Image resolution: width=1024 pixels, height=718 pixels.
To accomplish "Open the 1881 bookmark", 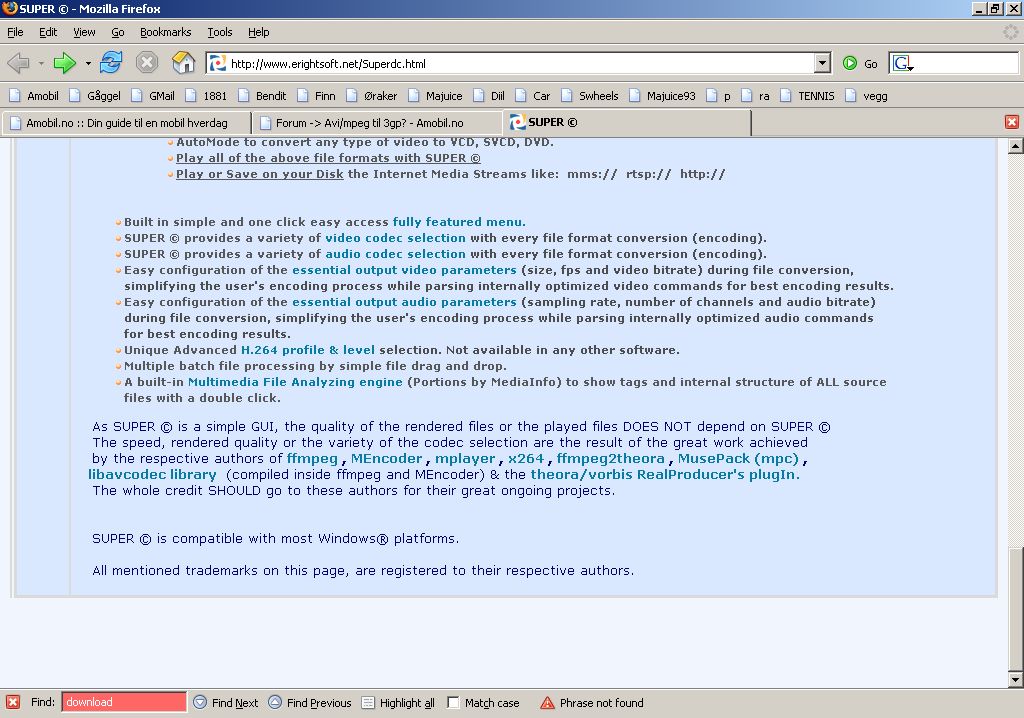I will 206,96.
